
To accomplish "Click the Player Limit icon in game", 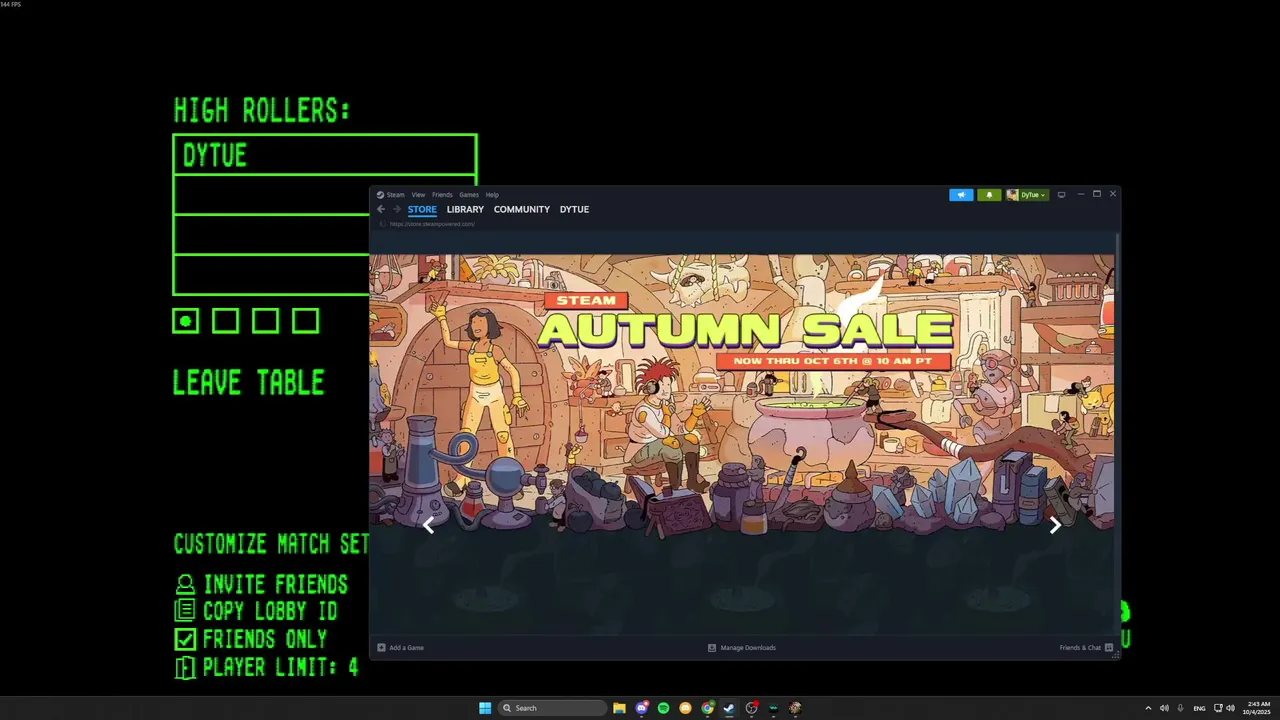I will click(185, 668).
